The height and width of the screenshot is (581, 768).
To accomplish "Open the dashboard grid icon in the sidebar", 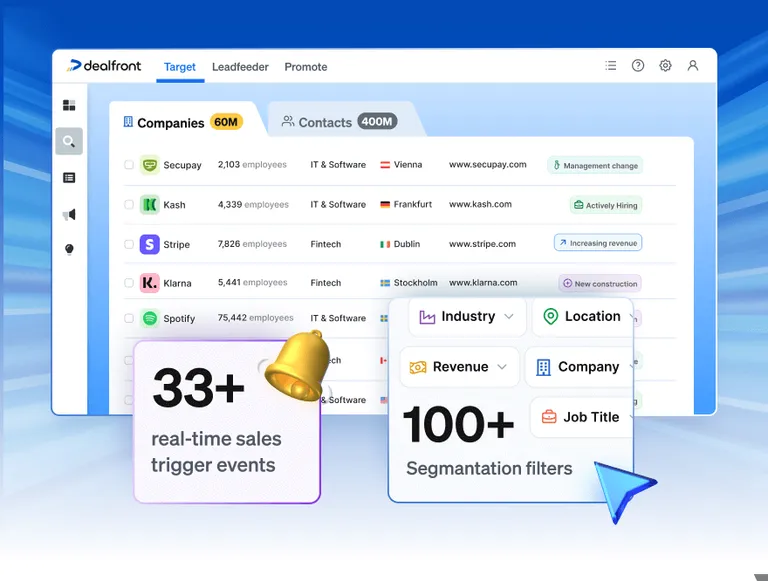I will pos(69,105).
